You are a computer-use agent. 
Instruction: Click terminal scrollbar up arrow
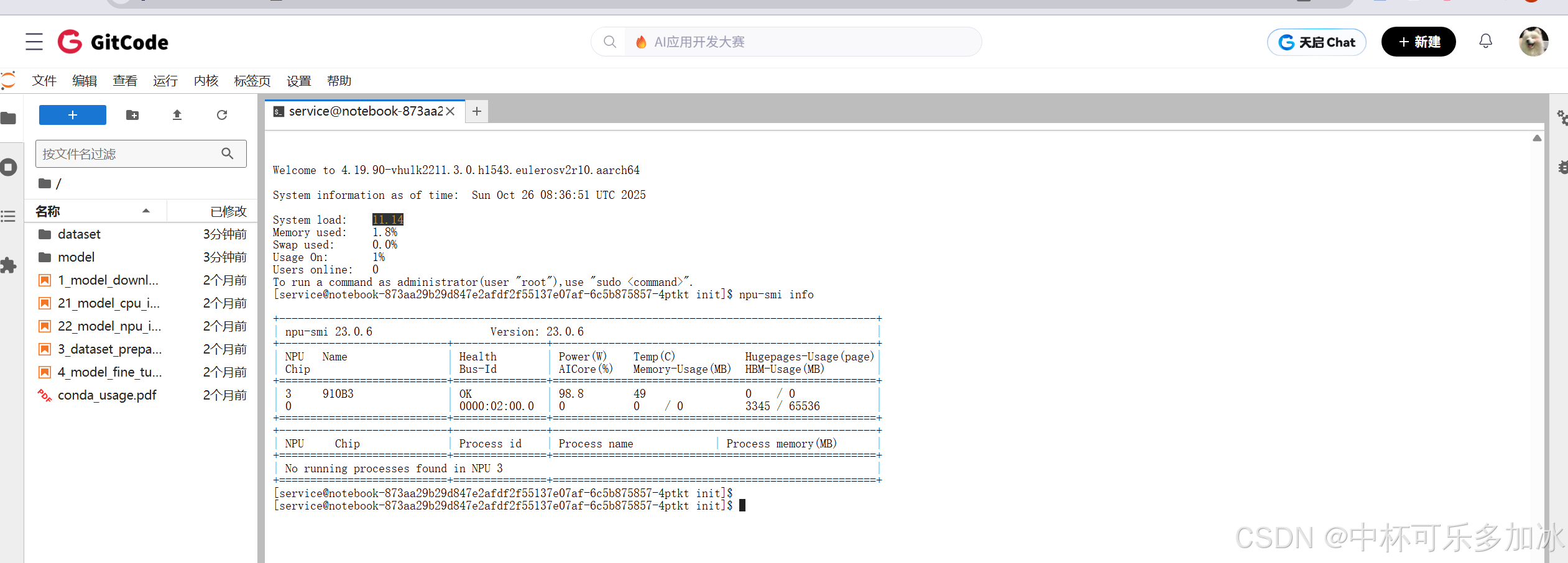point(1537,138)
